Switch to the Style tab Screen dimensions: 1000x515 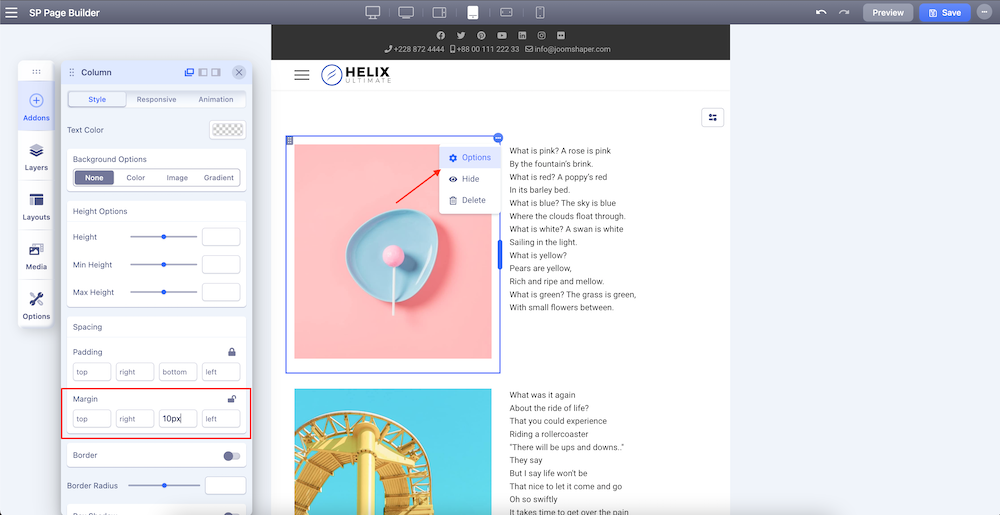pyautogui.click(x=98, y=99)
